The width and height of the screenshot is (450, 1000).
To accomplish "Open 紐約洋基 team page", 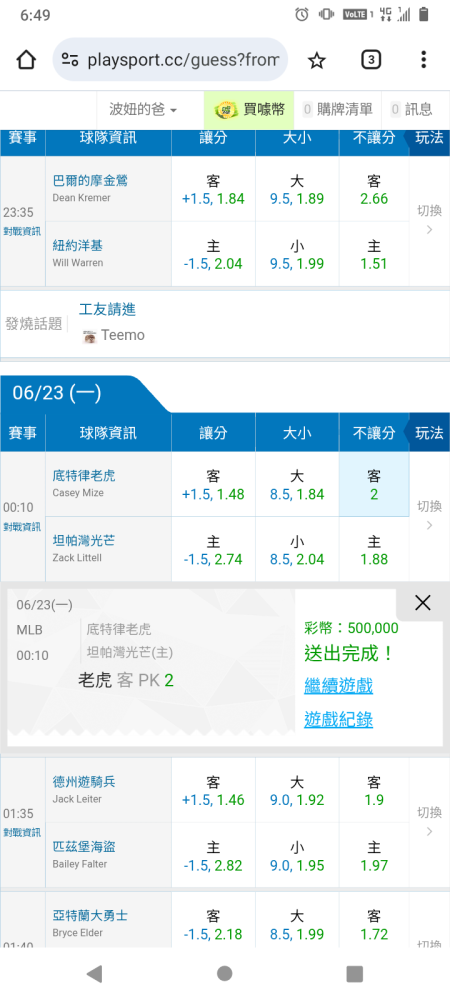I will pos(77,246).
